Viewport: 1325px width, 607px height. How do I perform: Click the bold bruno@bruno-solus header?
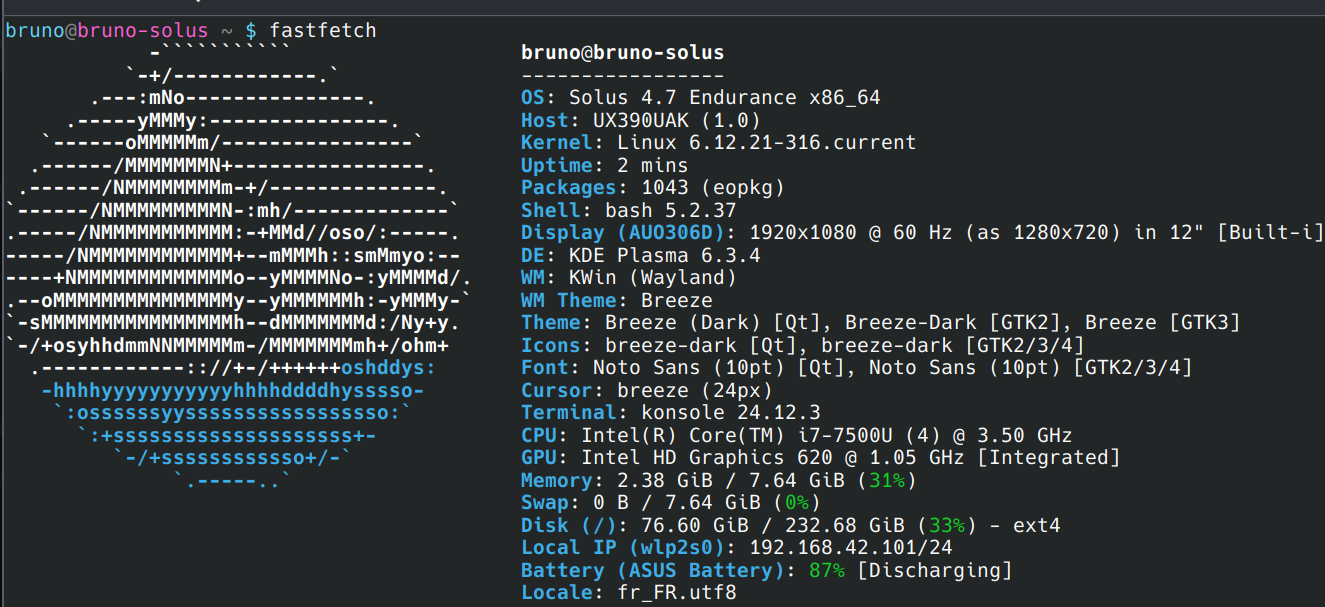coord(622,53)
